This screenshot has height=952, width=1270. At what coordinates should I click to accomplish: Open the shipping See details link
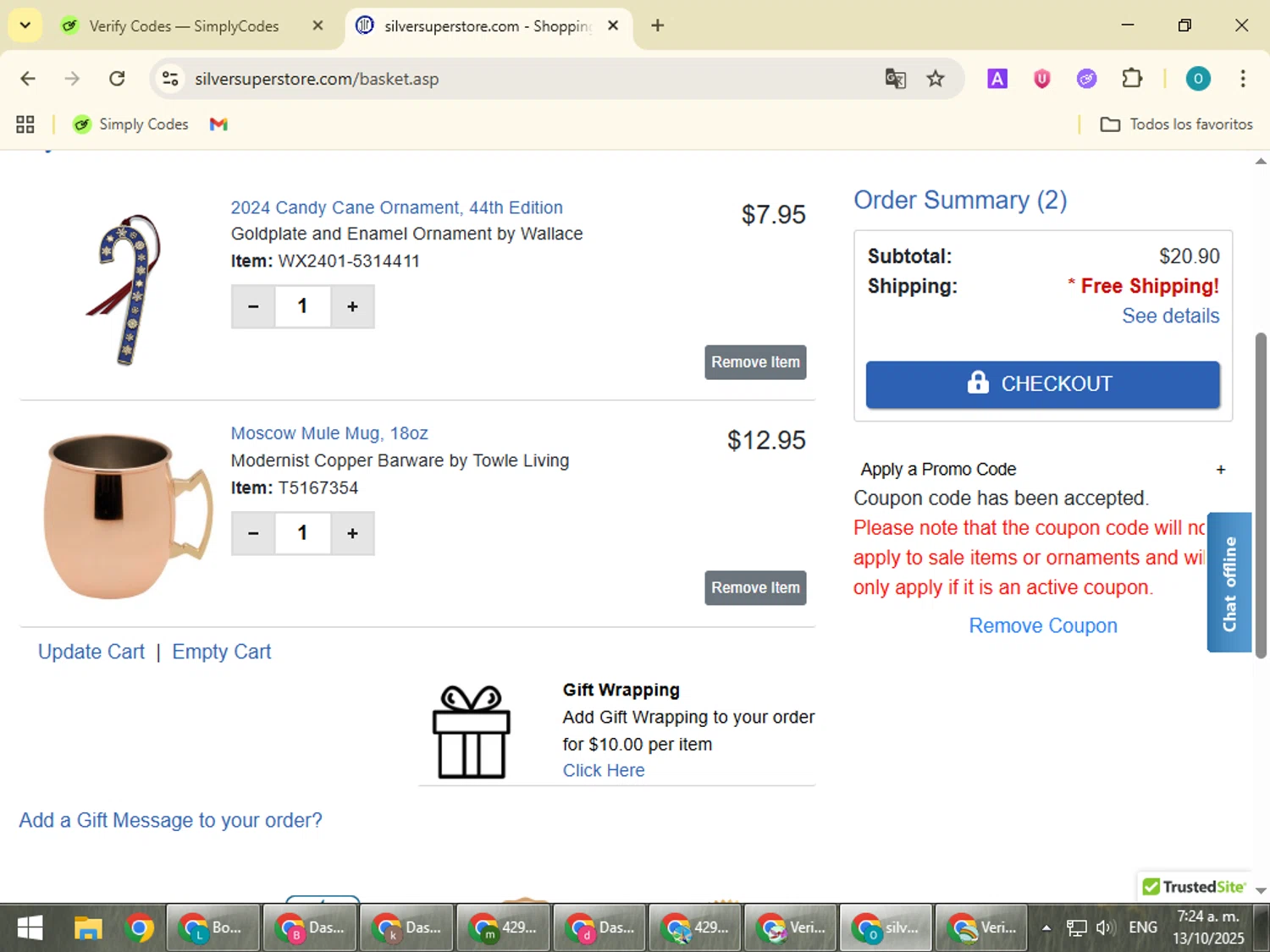pos(1170,316)
